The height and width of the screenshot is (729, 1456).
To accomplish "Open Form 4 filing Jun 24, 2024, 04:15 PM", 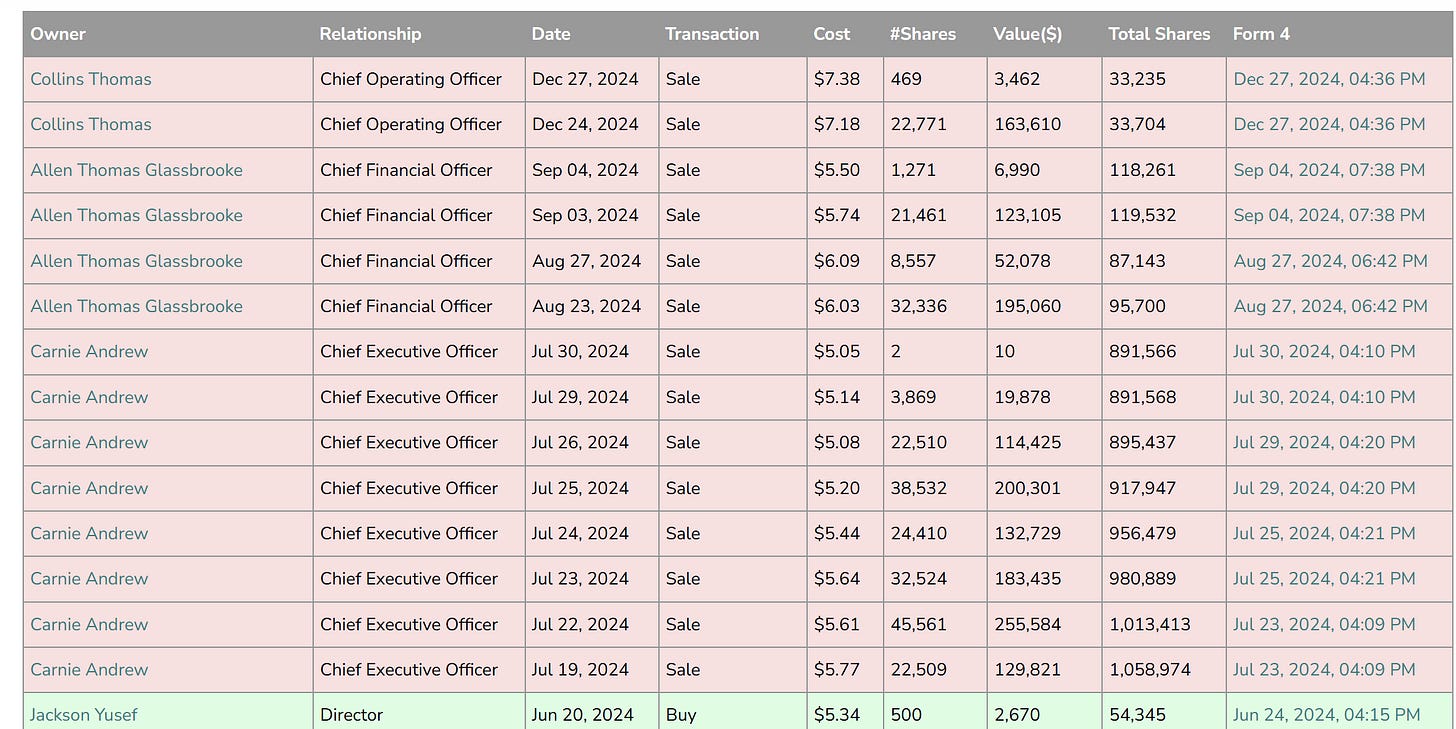I will (x=1326, y=715).
